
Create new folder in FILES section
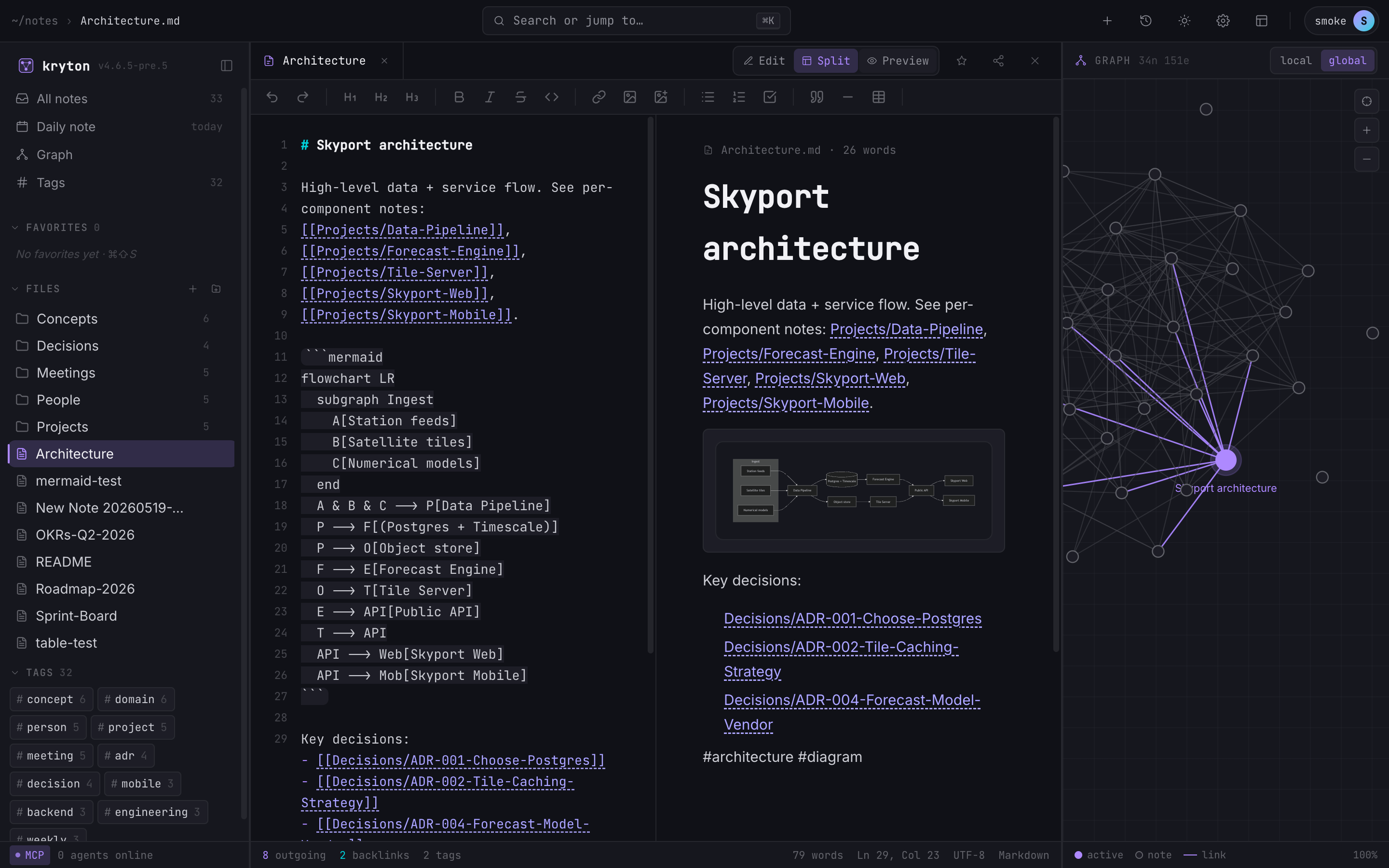click(216, 289)
